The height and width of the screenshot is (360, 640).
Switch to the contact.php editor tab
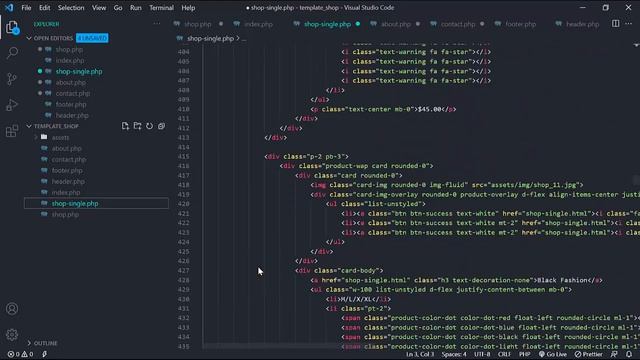(x=458, y=24)
